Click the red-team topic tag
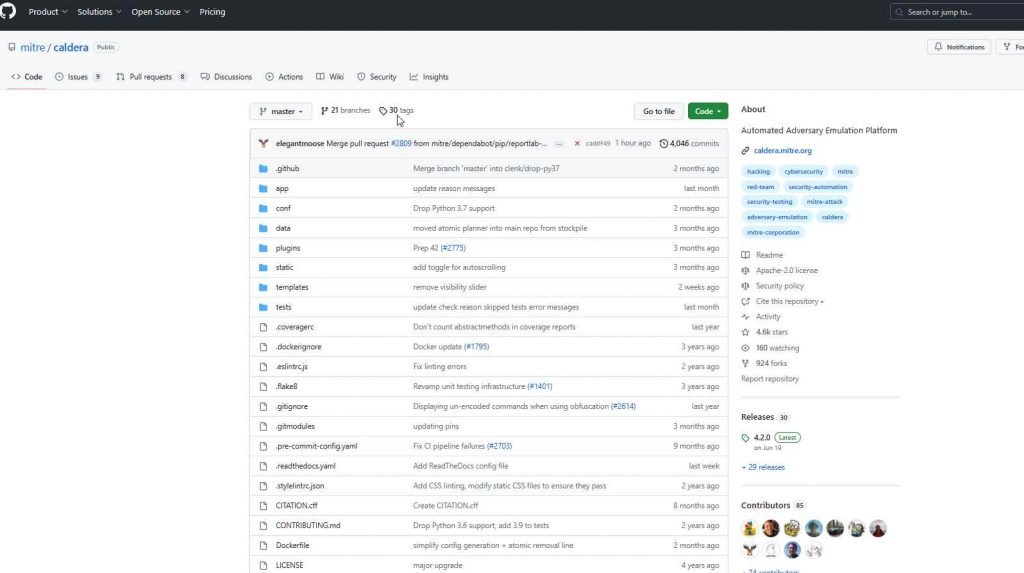The width and height of the screenshot is (1024, 573). (760, 187)
